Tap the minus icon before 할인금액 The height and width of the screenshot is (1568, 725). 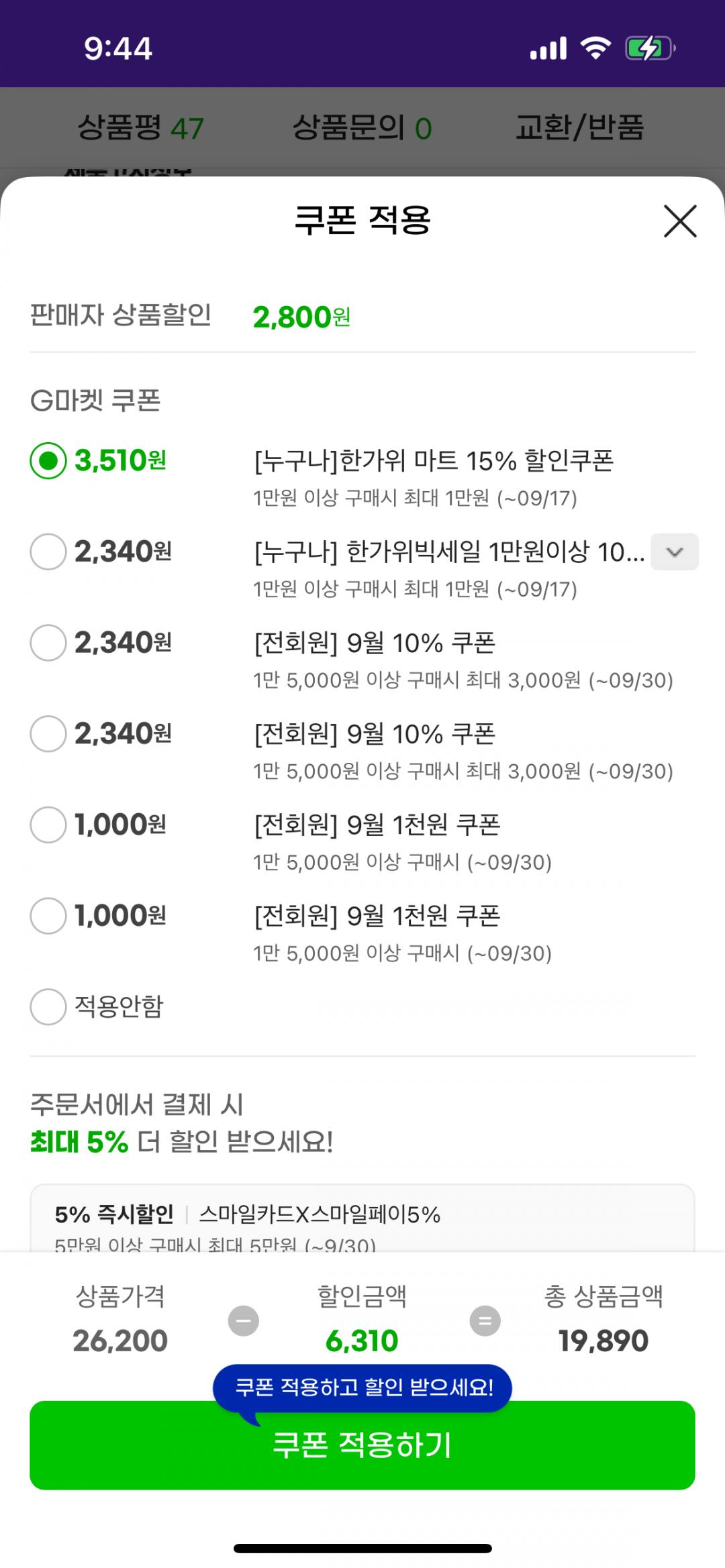coord(244,1321)
